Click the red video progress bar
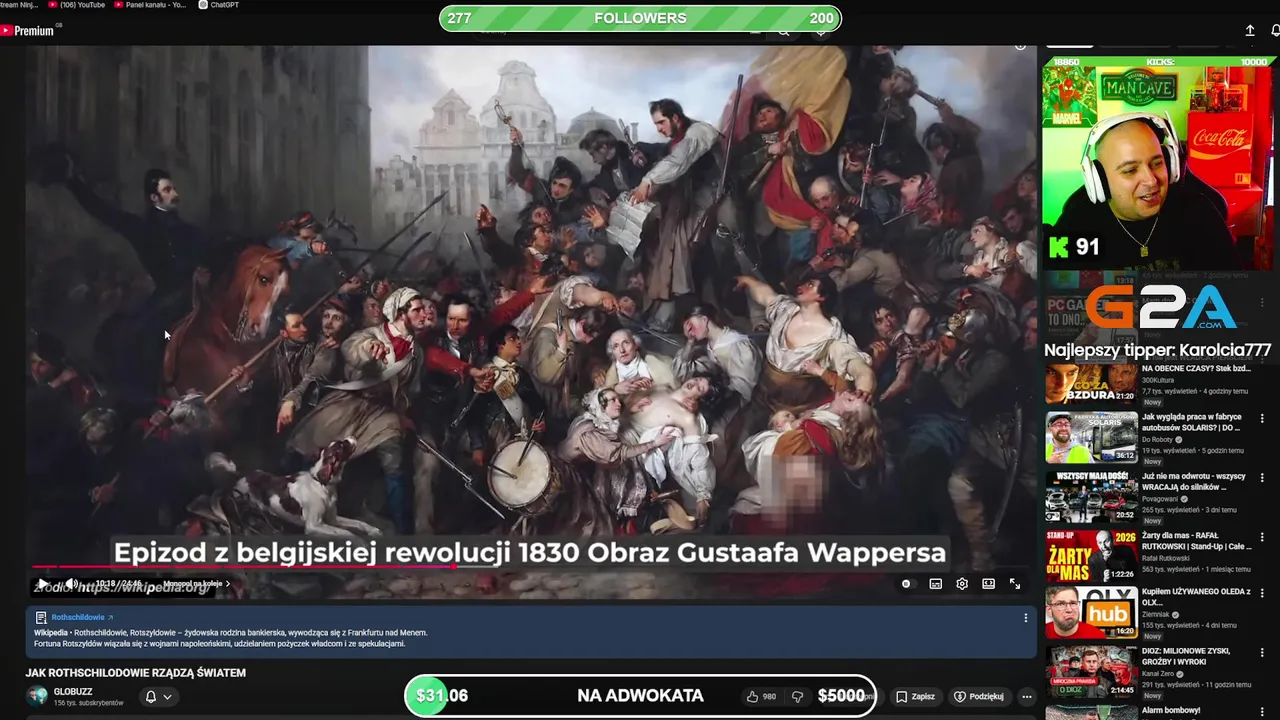This screenshot has height=720, width=1280. click(245, 566)
